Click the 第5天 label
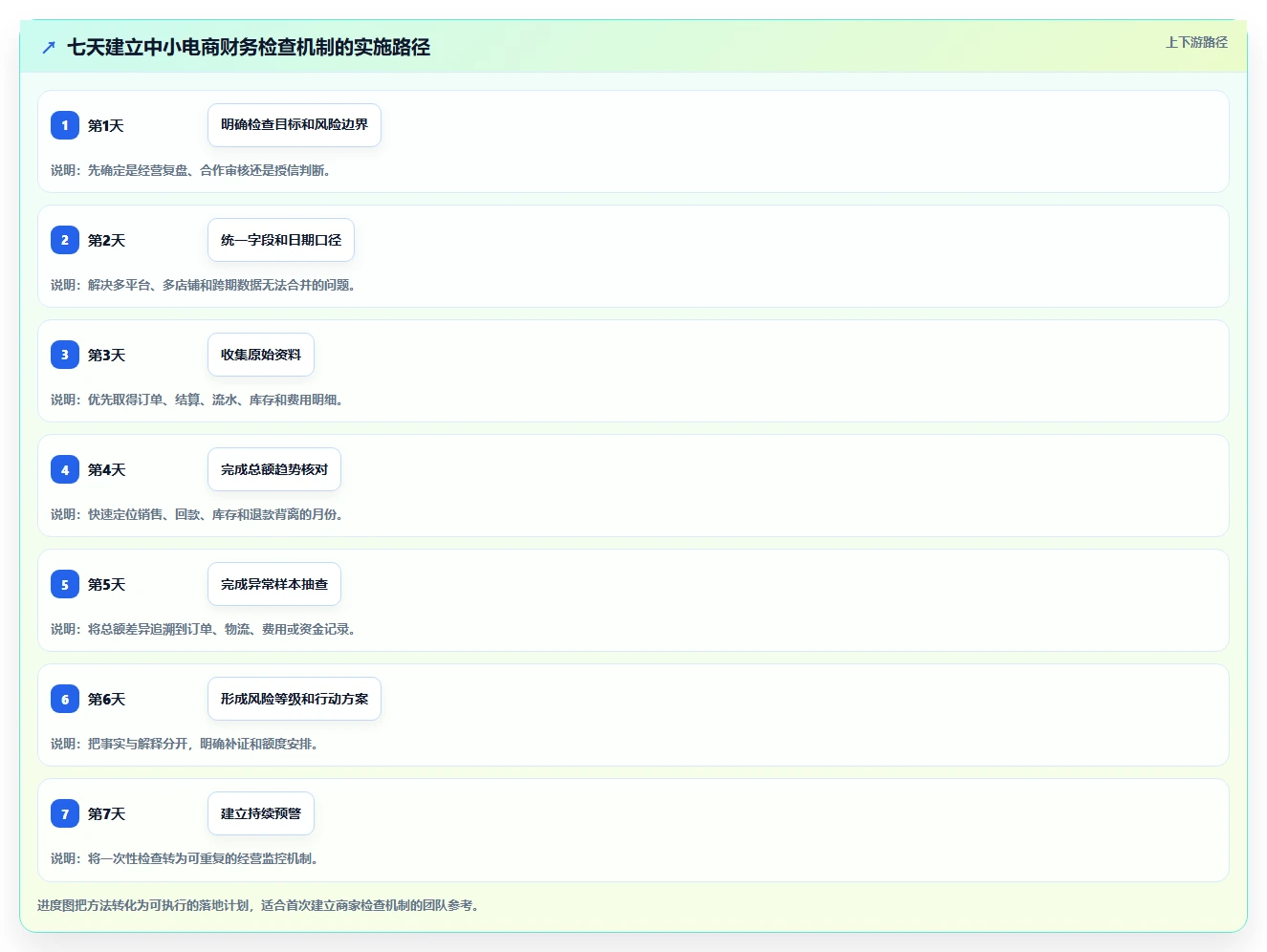 click(106, 584)
